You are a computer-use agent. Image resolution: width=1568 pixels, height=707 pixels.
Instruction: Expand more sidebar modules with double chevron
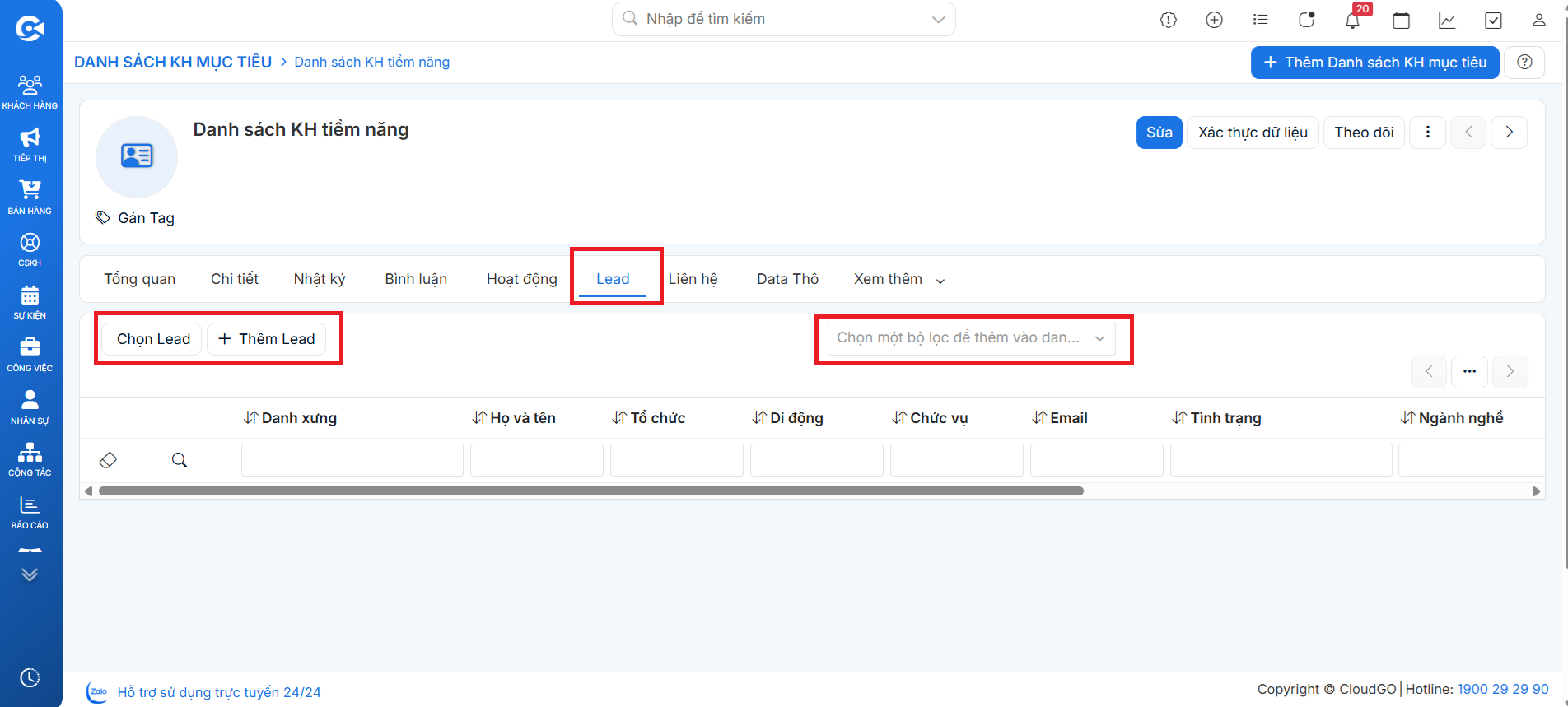[30, 574]
